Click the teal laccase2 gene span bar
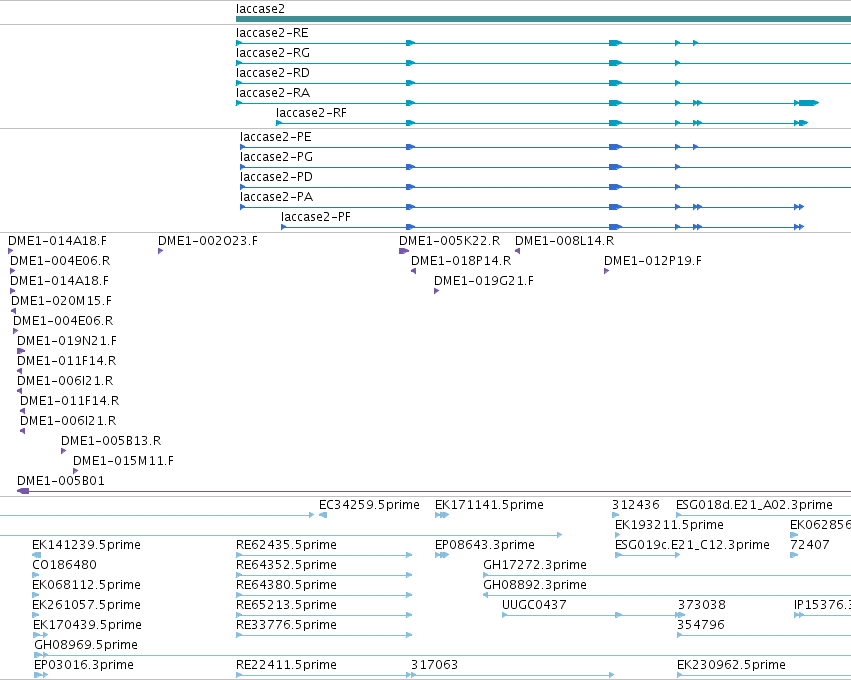 (543, 19)
